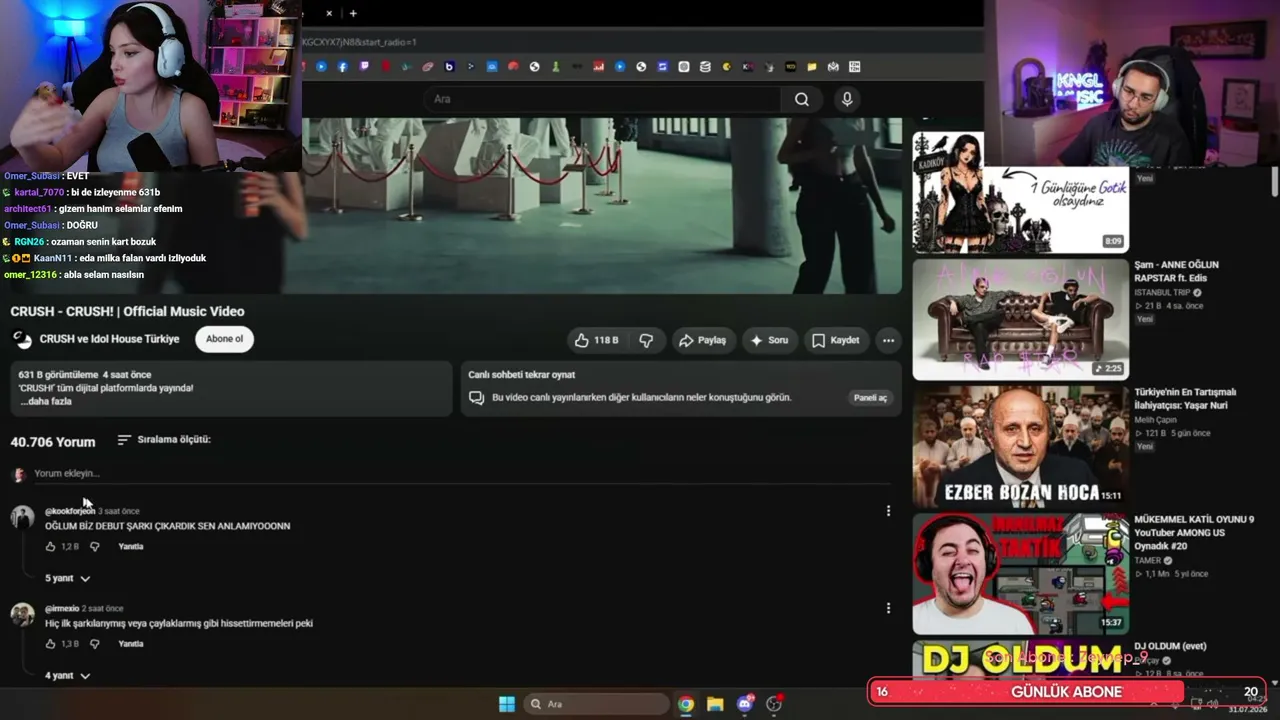Click the video player to pause playback
The image size is (1280, 720).
pyautogui.click(x=602, y=205)
